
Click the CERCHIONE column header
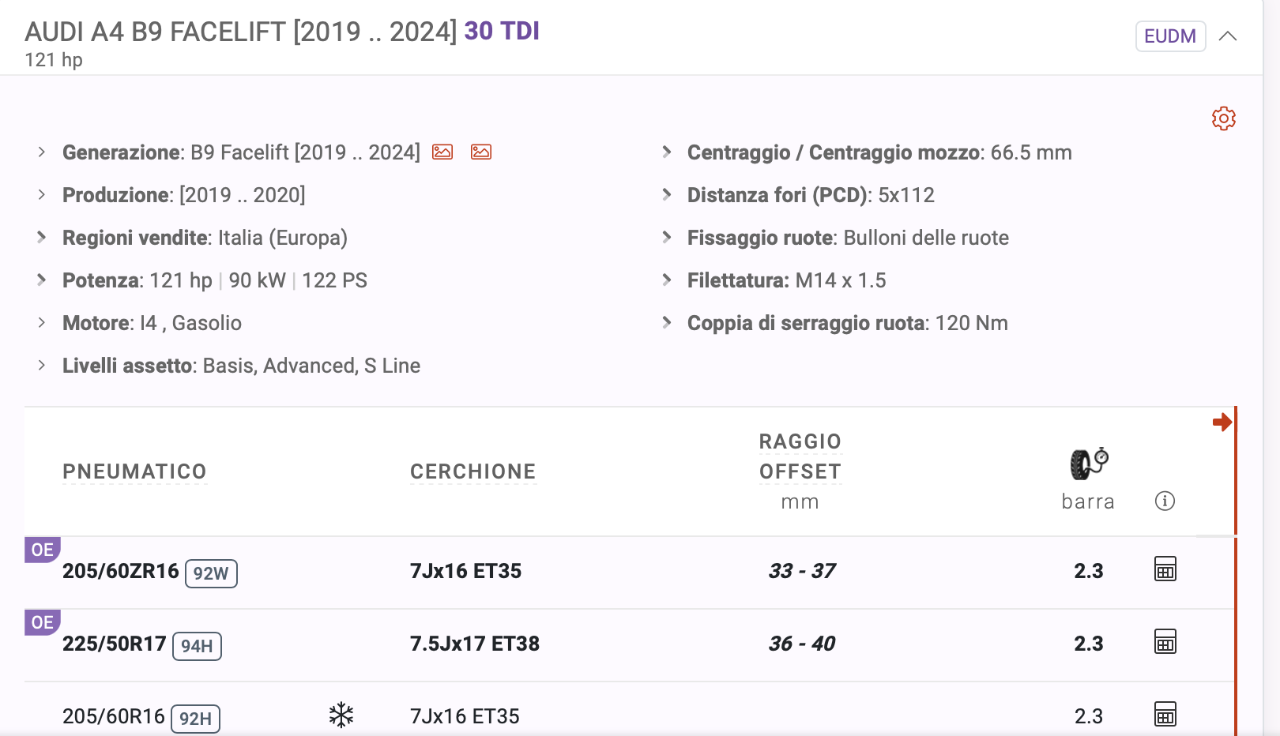[473, 472]
